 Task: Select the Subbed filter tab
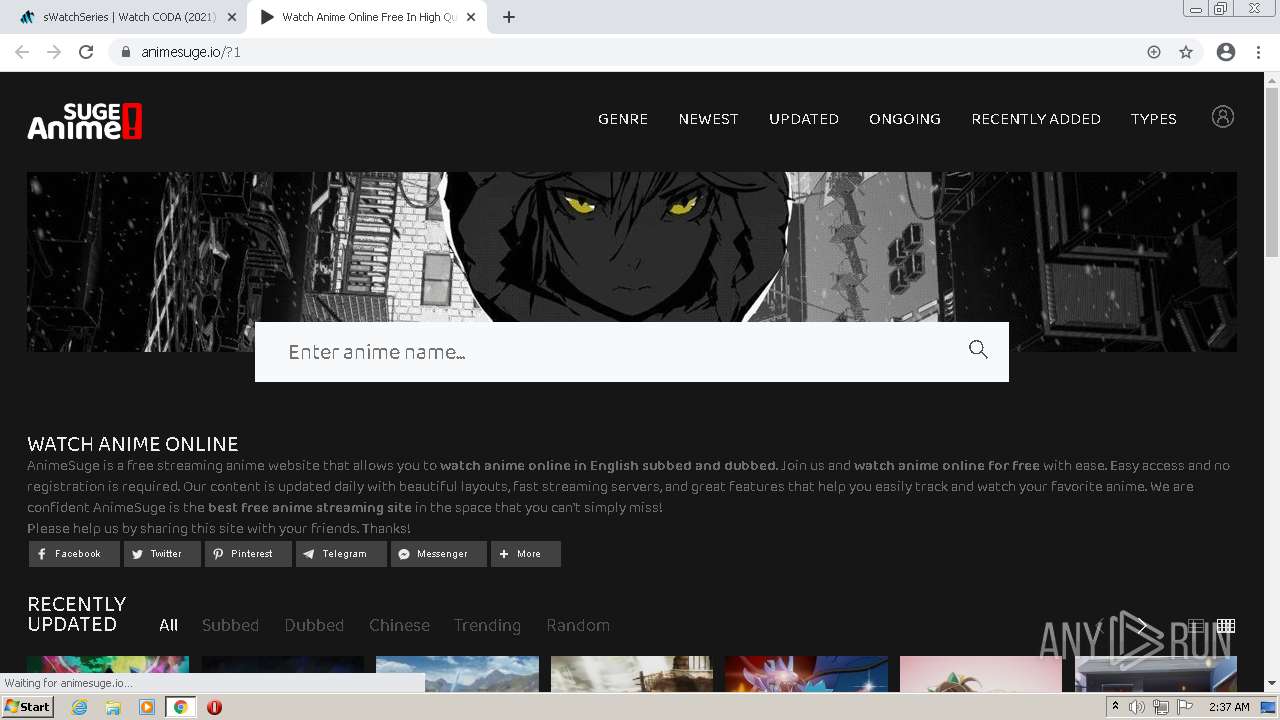[x=230, y=625]
